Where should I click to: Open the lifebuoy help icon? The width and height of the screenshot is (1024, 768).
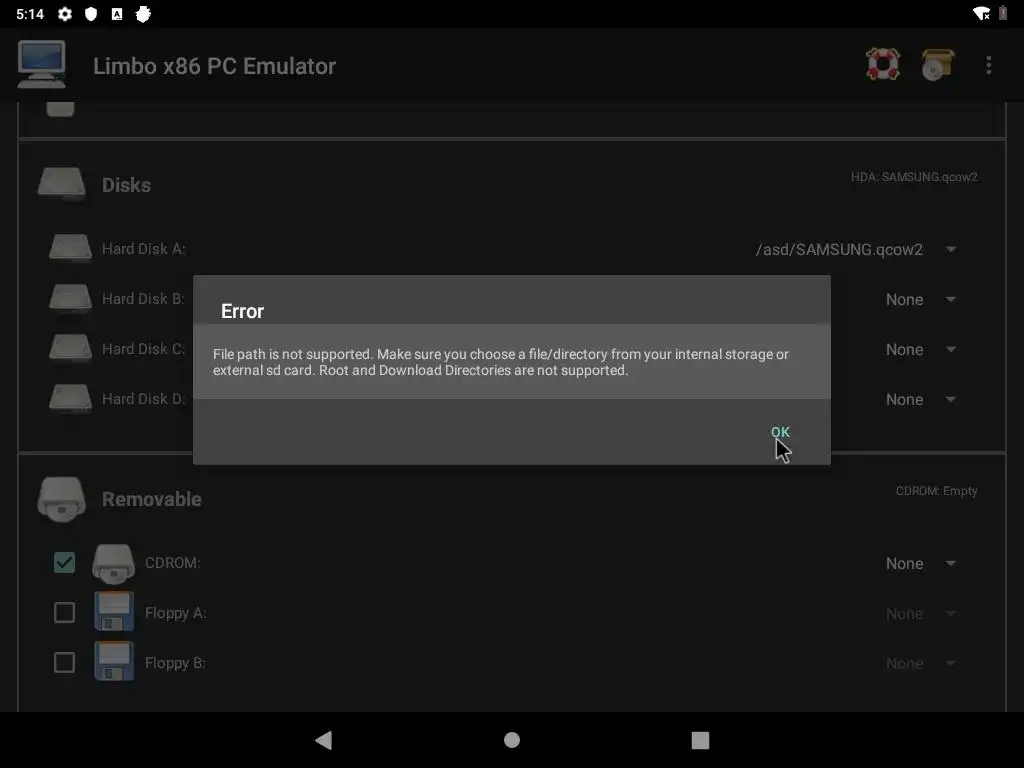pos(883,64)
